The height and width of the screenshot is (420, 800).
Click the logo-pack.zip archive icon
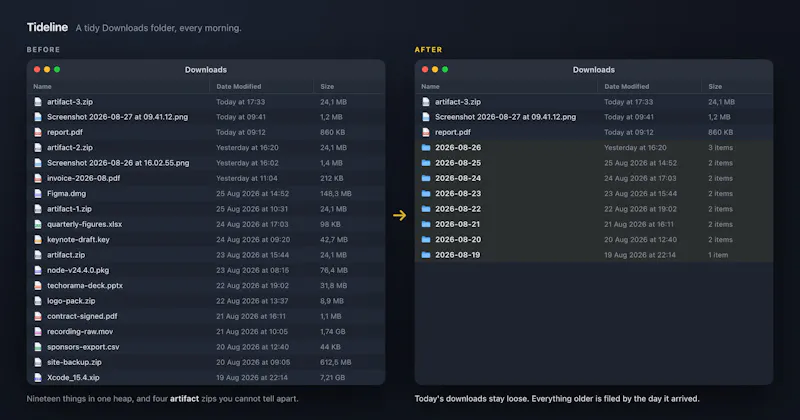click(38, 301)
